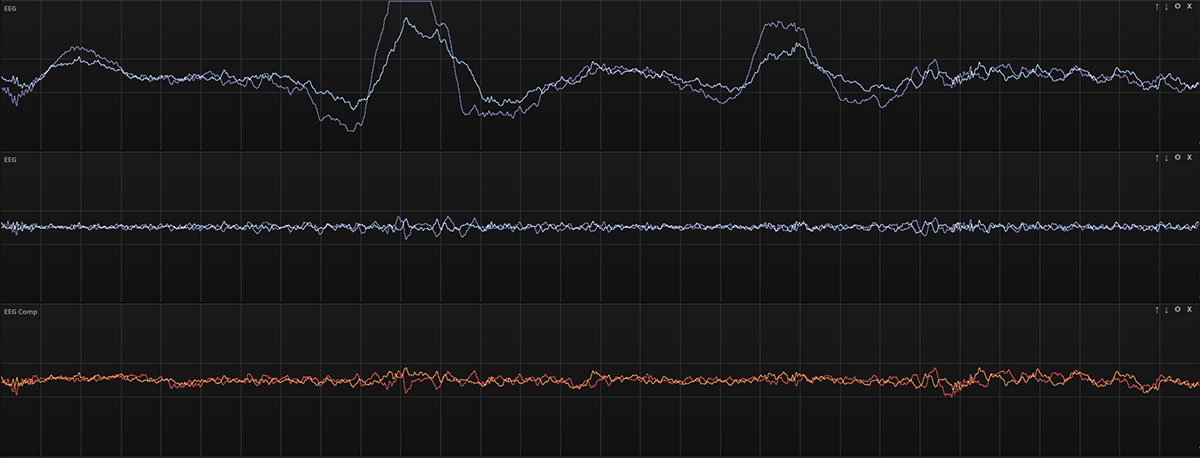Select the second-highest peak in top EEG chart

click(783, 25)
